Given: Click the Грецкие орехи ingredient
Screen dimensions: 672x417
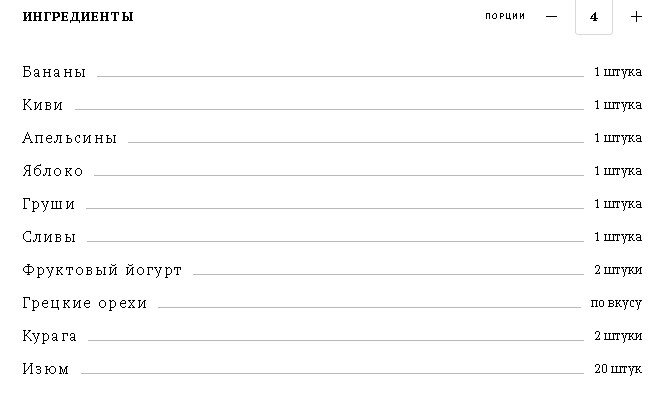Looking at the screenshot, I should pyautogui.click(x=85, y=303).
